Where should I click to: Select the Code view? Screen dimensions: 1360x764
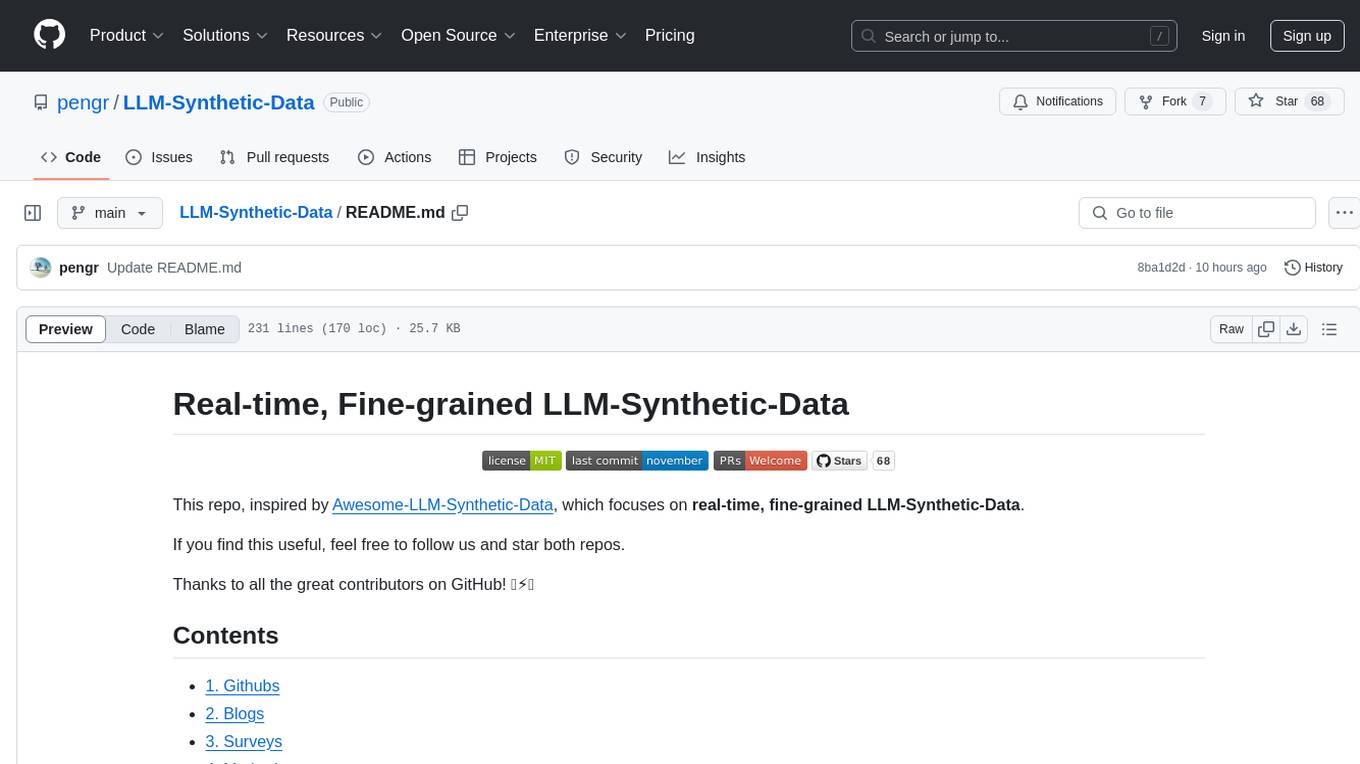[x=138, y=329]
